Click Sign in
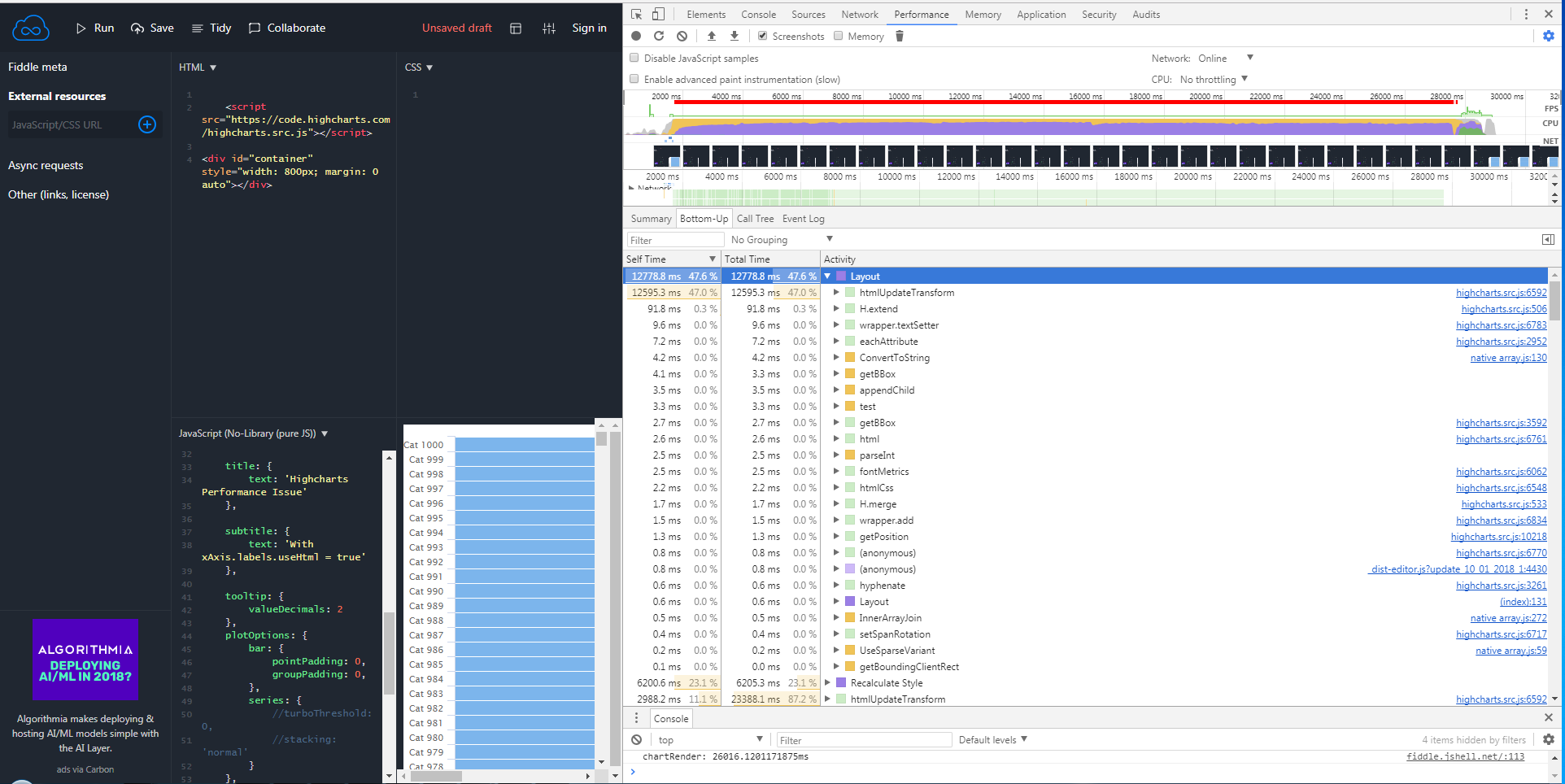Viewport: 1565px width, 784px height. pos(590,28)
